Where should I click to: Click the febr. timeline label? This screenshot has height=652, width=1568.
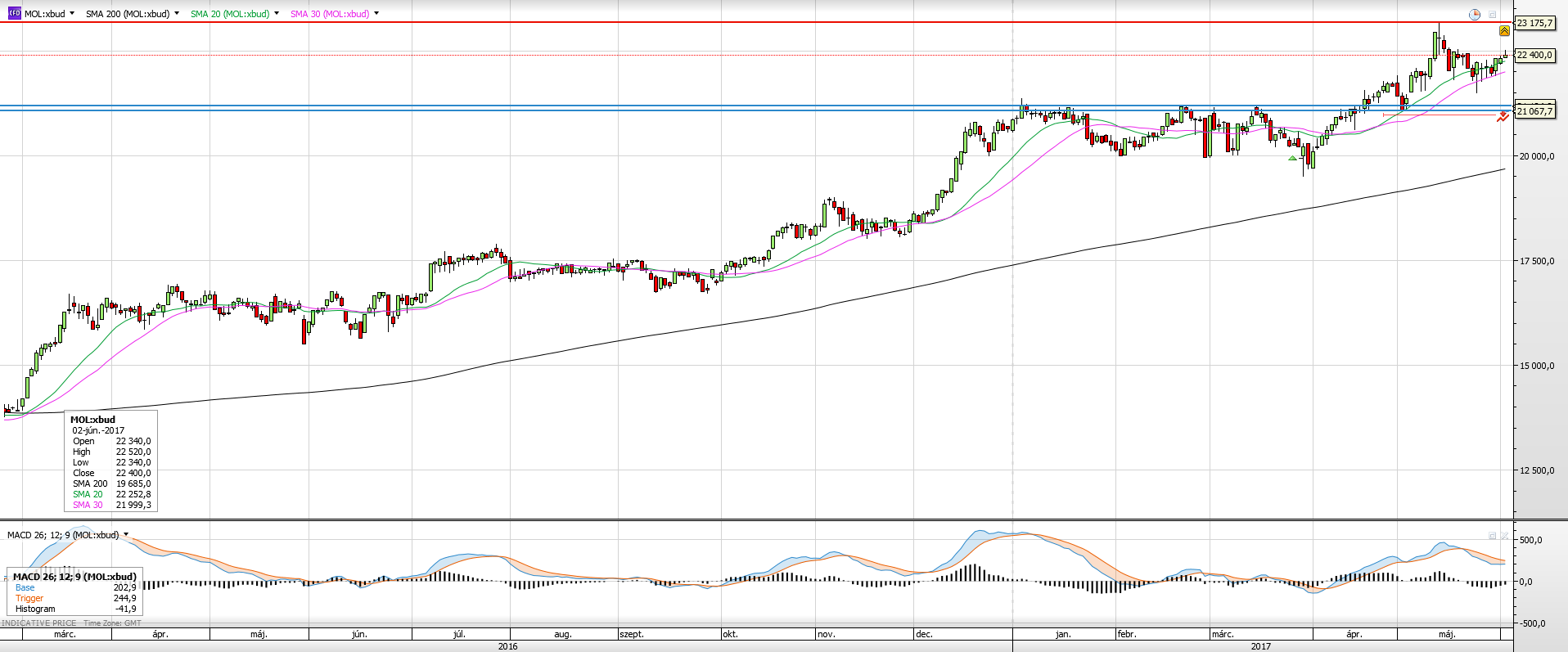1127,634
